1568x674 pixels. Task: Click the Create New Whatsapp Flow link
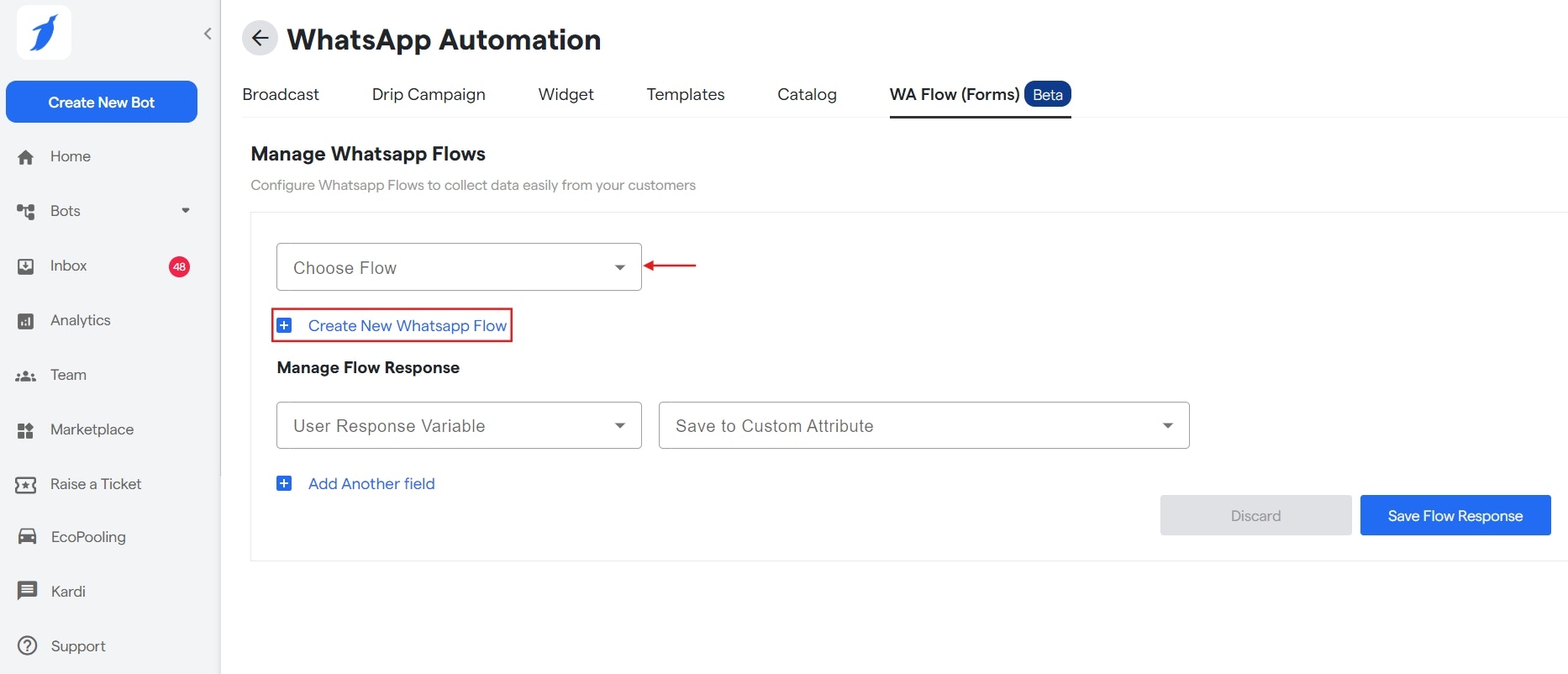coord(408,325)
